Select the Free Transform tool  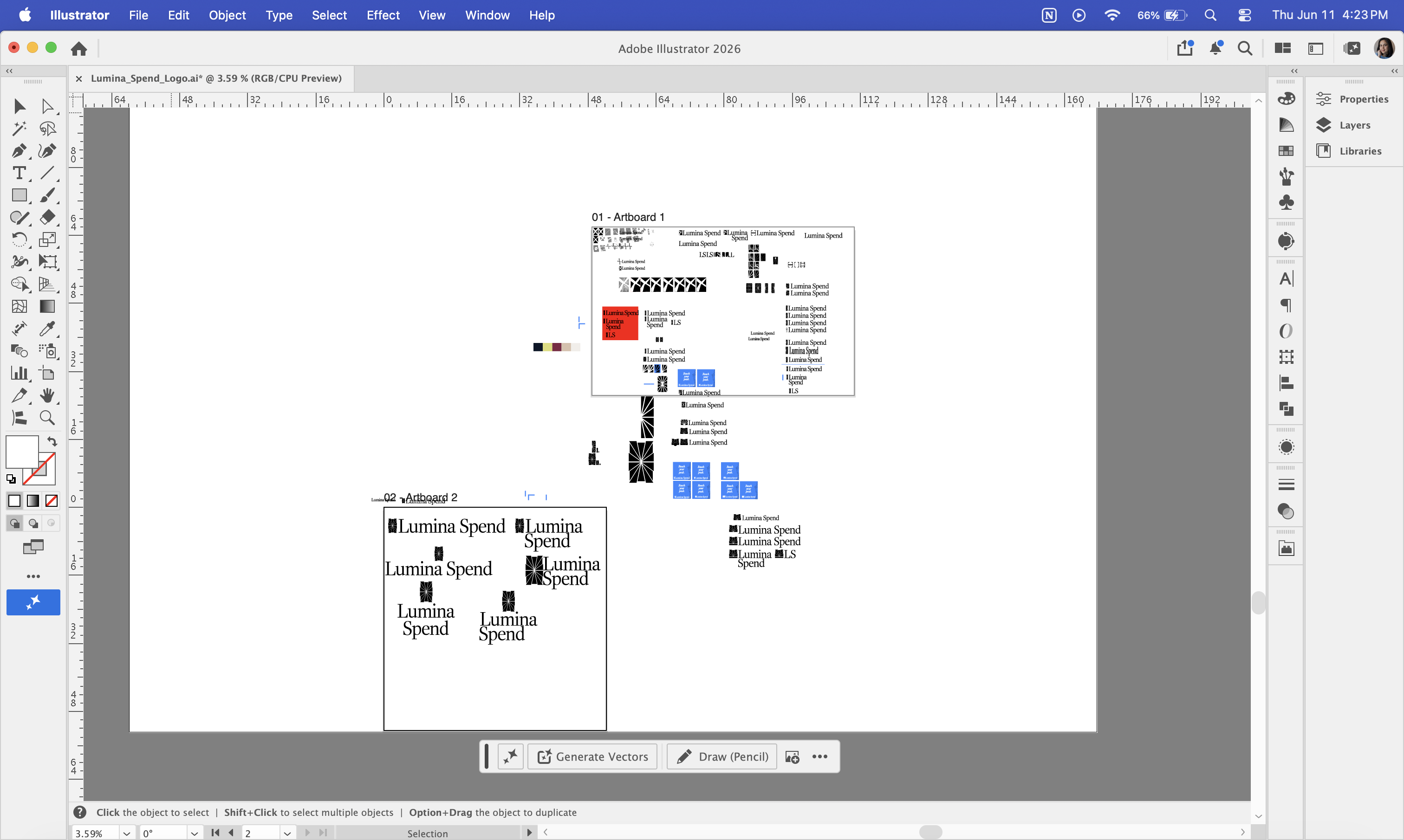tap(47, 261)
